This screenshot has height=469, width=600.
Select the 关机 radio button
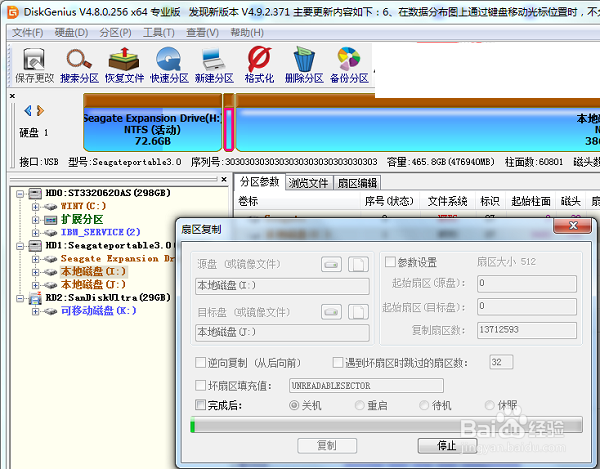point(294,405)
